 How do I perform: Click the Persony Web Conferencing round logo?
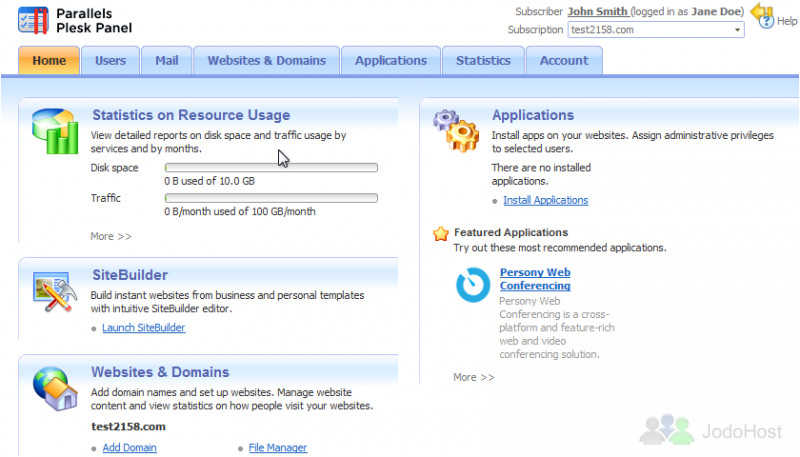pos(473,285)
